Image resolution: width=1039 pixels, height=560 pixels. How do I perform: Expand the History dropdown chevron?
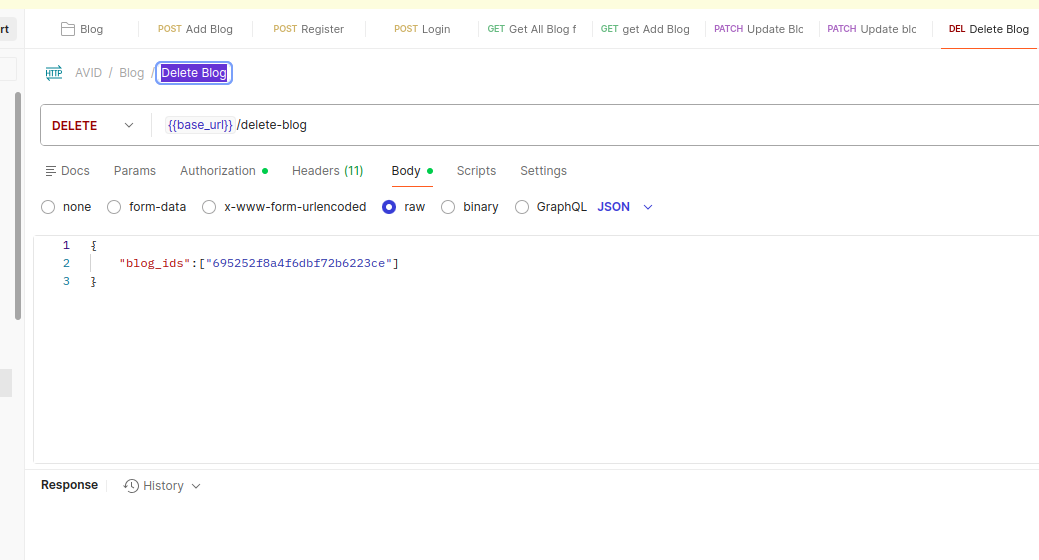click(x=196, y=486)
